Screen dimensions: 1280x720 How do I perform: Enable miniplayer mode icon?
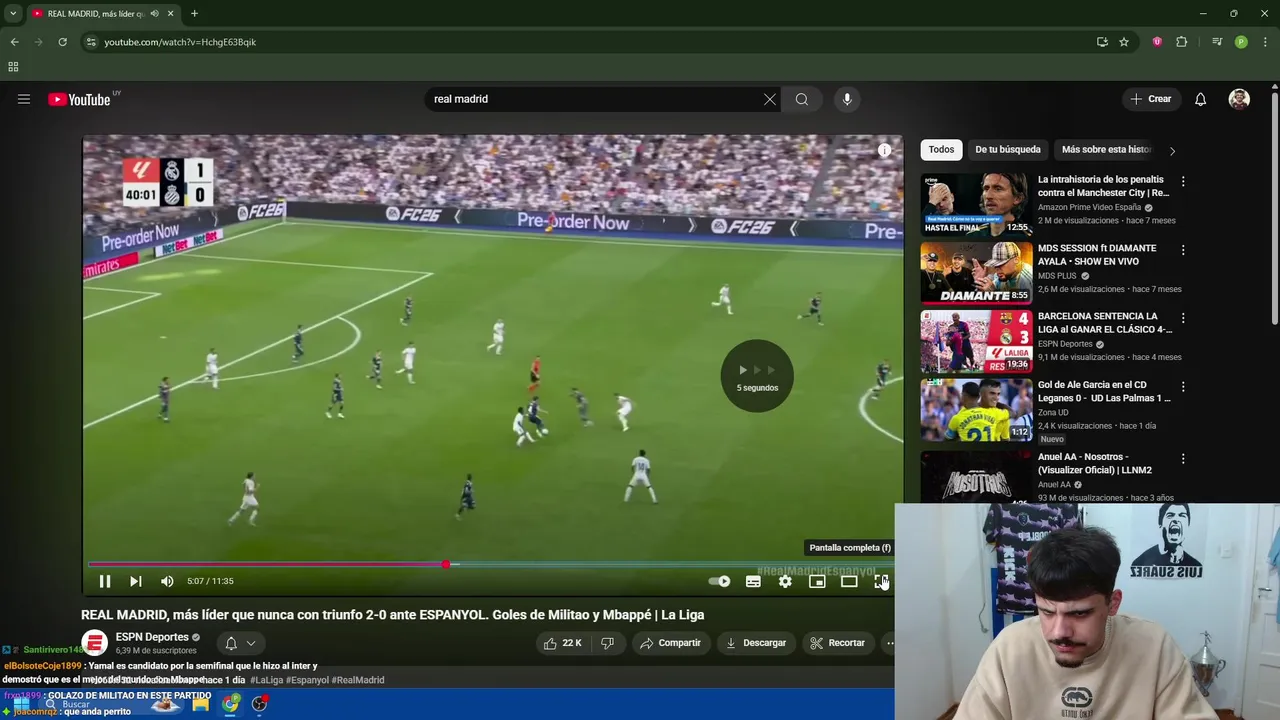click(x=817, y=581)
